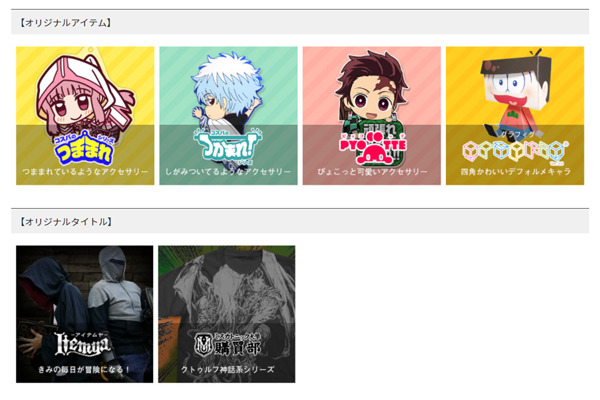Click the white Itemya logo
The width and height of the screenshot is (600, 400).
tap(83, 343)
